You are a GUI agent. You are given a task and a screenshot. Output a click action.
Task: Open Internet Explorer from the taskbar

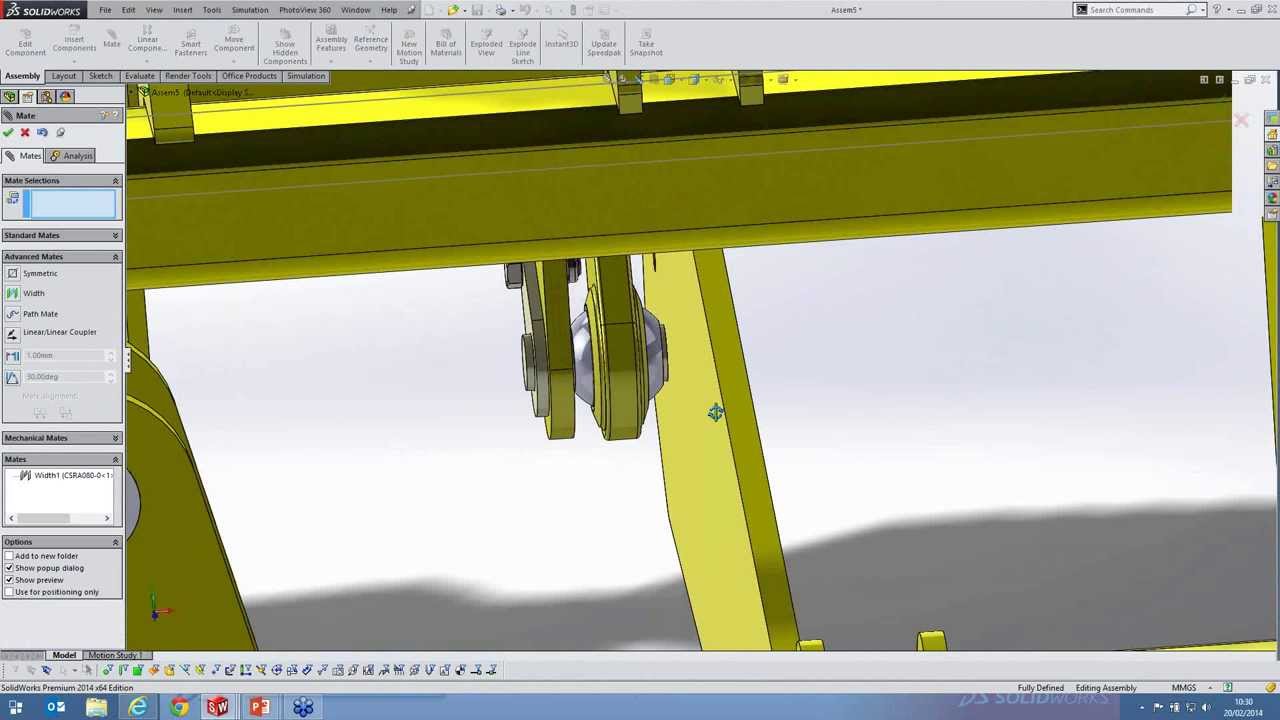(x=137, y=708)
